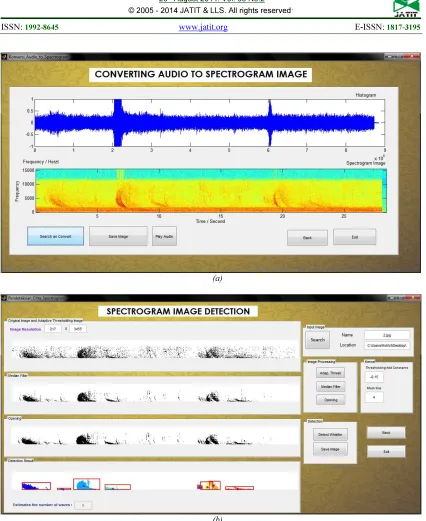Click the Thresholding Add Constant field
426x521 pixels.
[374, 377]
